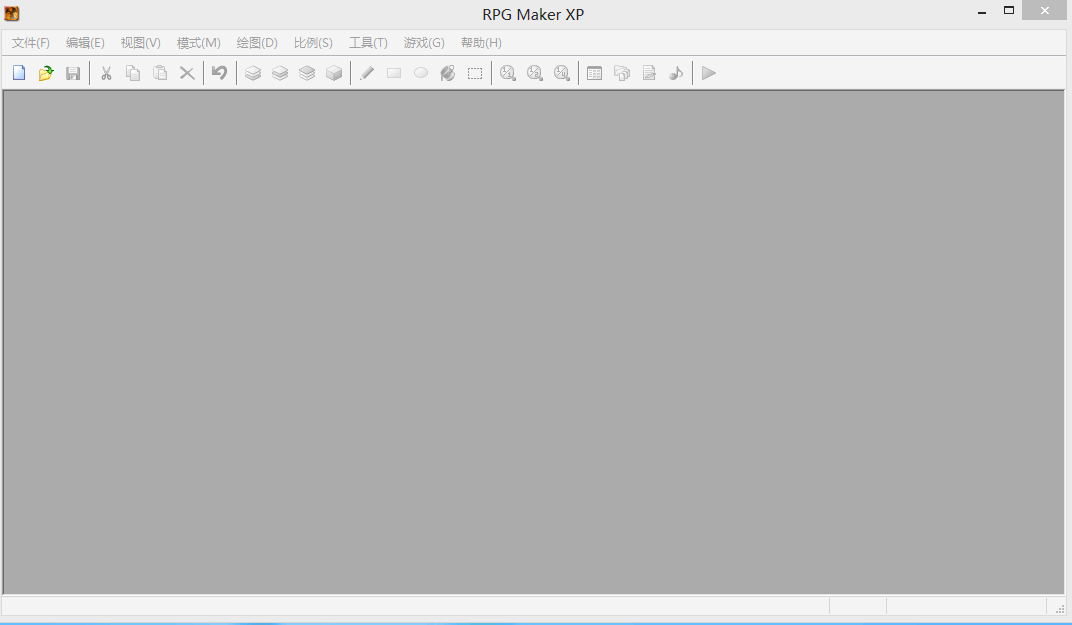Viewport: 1072px width, 625px height.
Task: Open the Sound Test music note icon
Action: pyautogui.click(x=676, y=73)
